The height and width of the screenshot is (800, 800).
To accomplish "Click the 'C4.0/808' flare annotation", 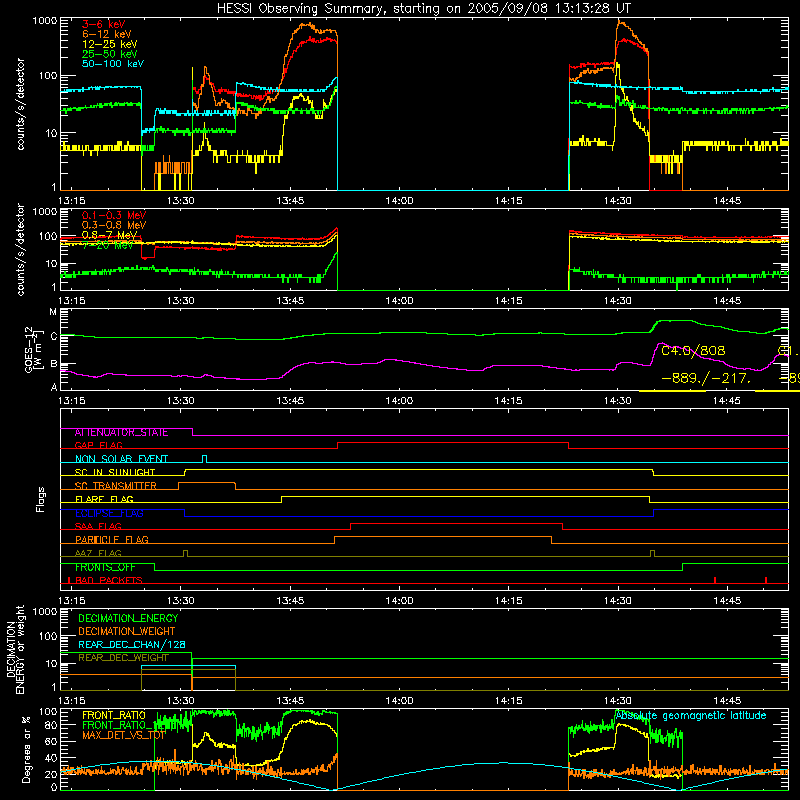I will coord(693,351).
